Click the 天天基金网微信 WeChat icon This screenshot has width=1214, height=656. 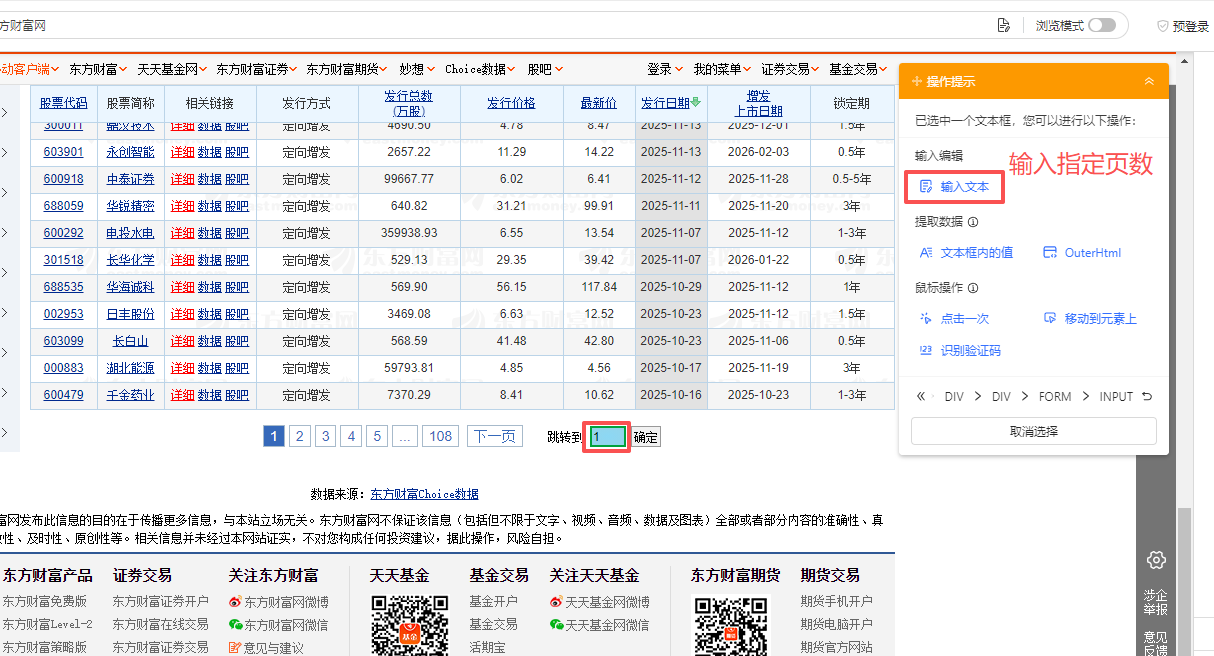pos(557,625)
